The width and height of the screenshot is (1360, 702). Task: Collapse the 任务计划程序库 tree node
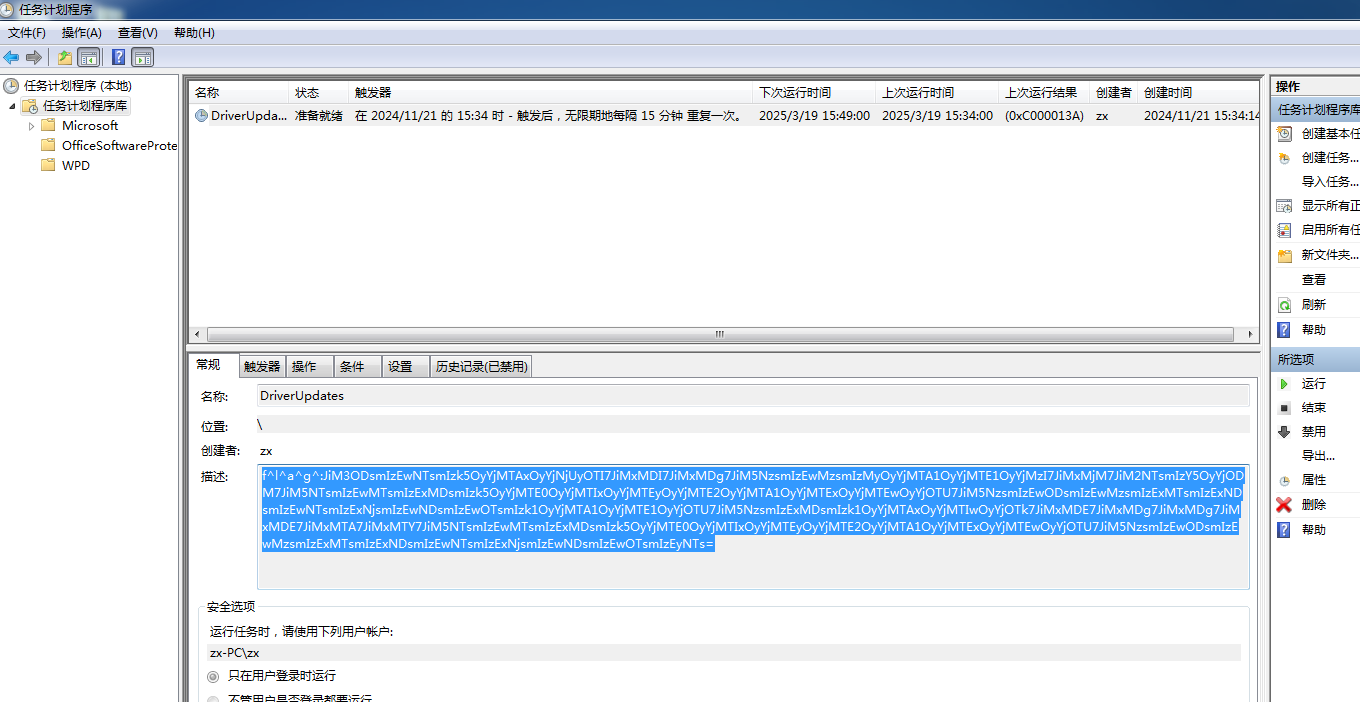(x=12, y=106)
